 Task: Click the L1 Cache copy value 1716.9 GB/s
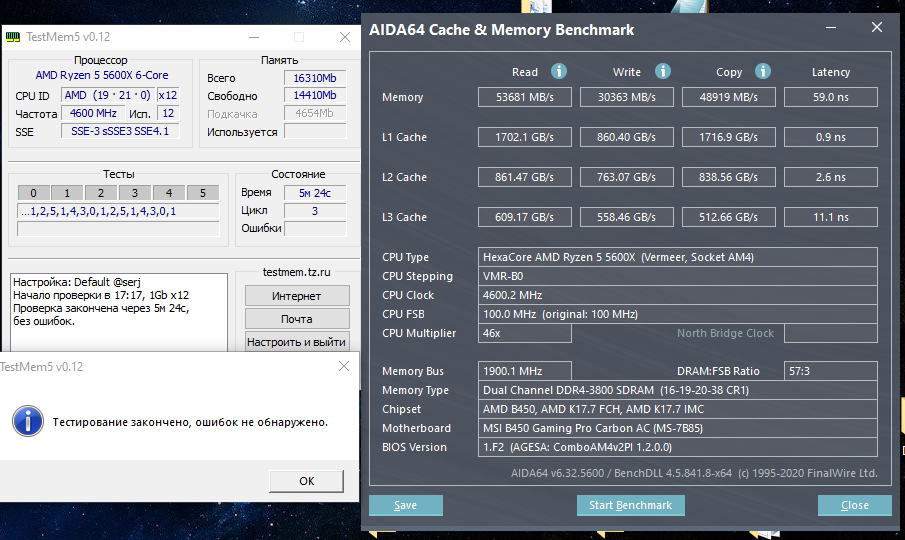[728, 137]
